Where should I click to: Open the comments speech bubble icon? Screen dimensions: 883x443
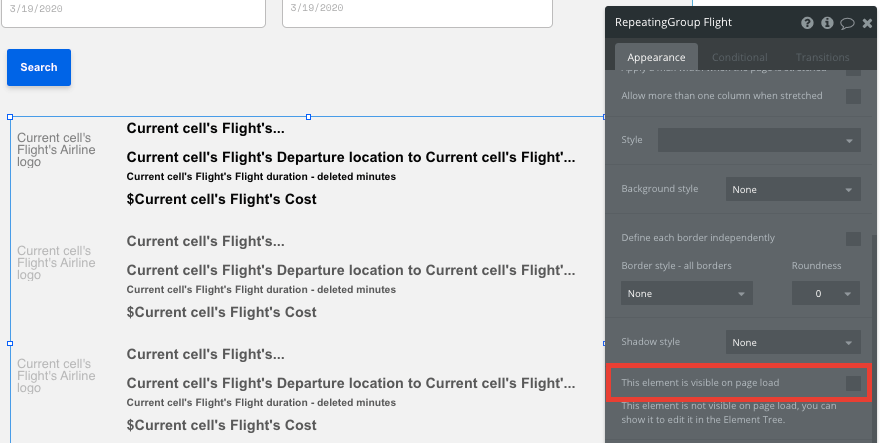[847, 23]
